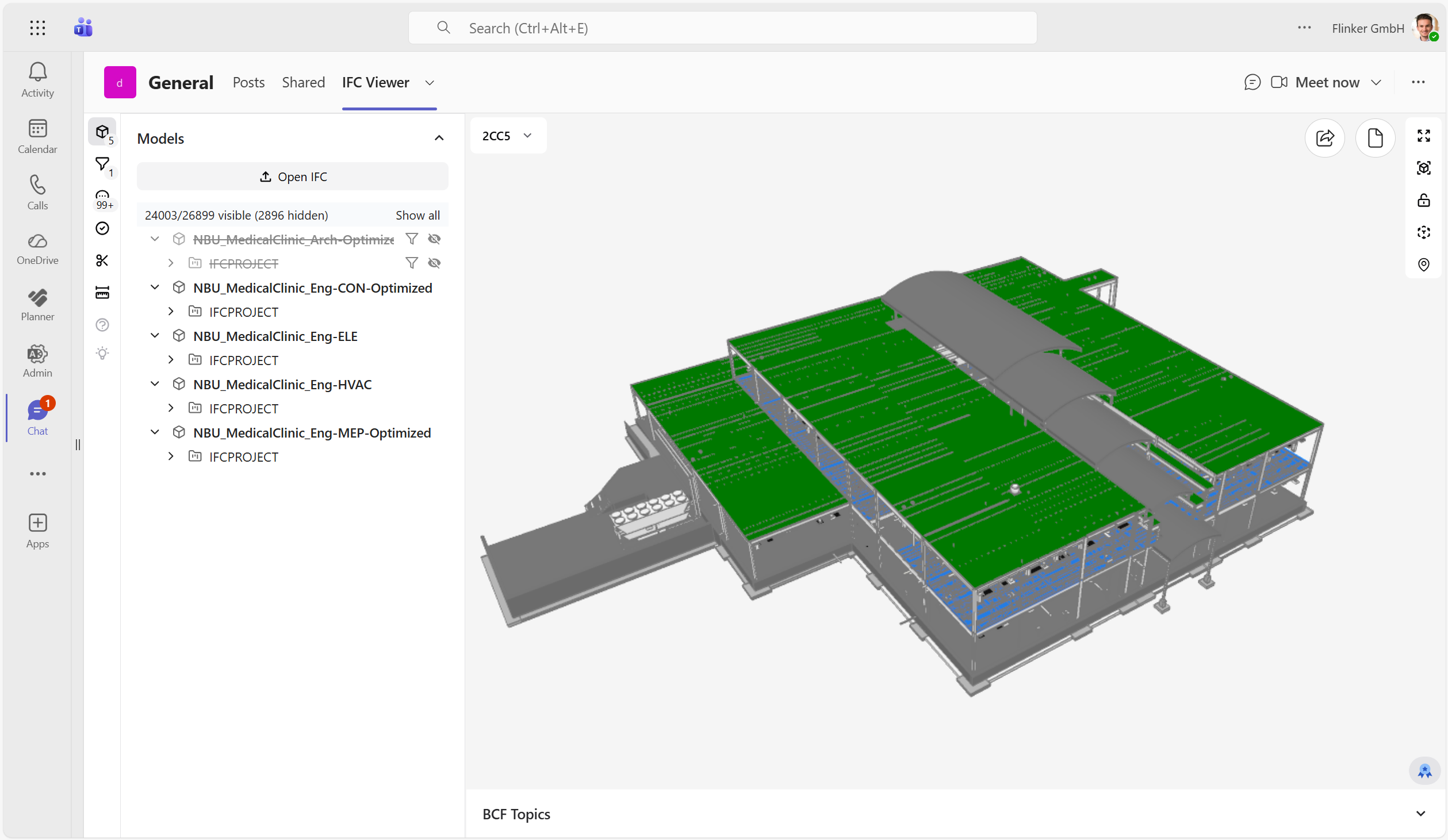Select the section cut scissors tool
The image size is (1448, 840).
pyautogui.click(x=102, y=260)
